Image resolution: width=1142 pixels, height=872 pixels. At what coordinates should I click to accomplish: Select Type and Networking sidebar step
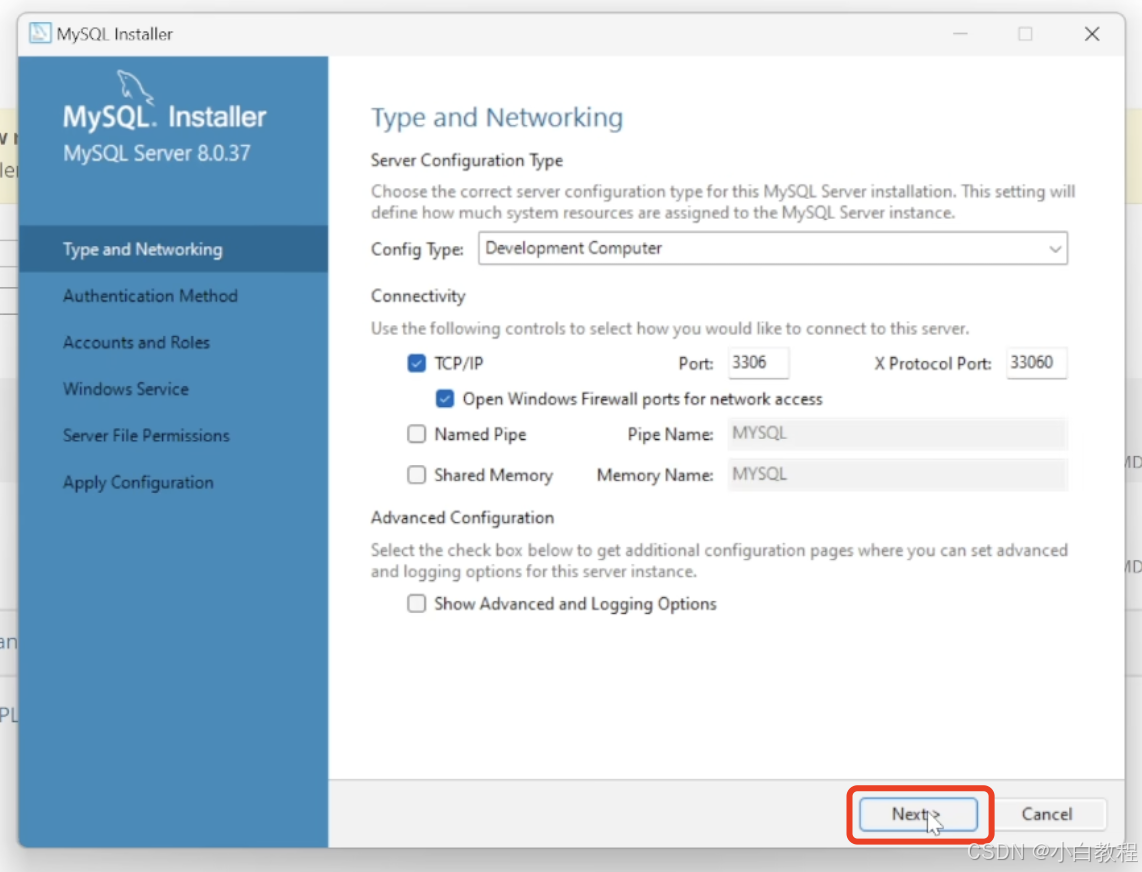[x=173, y=249]
